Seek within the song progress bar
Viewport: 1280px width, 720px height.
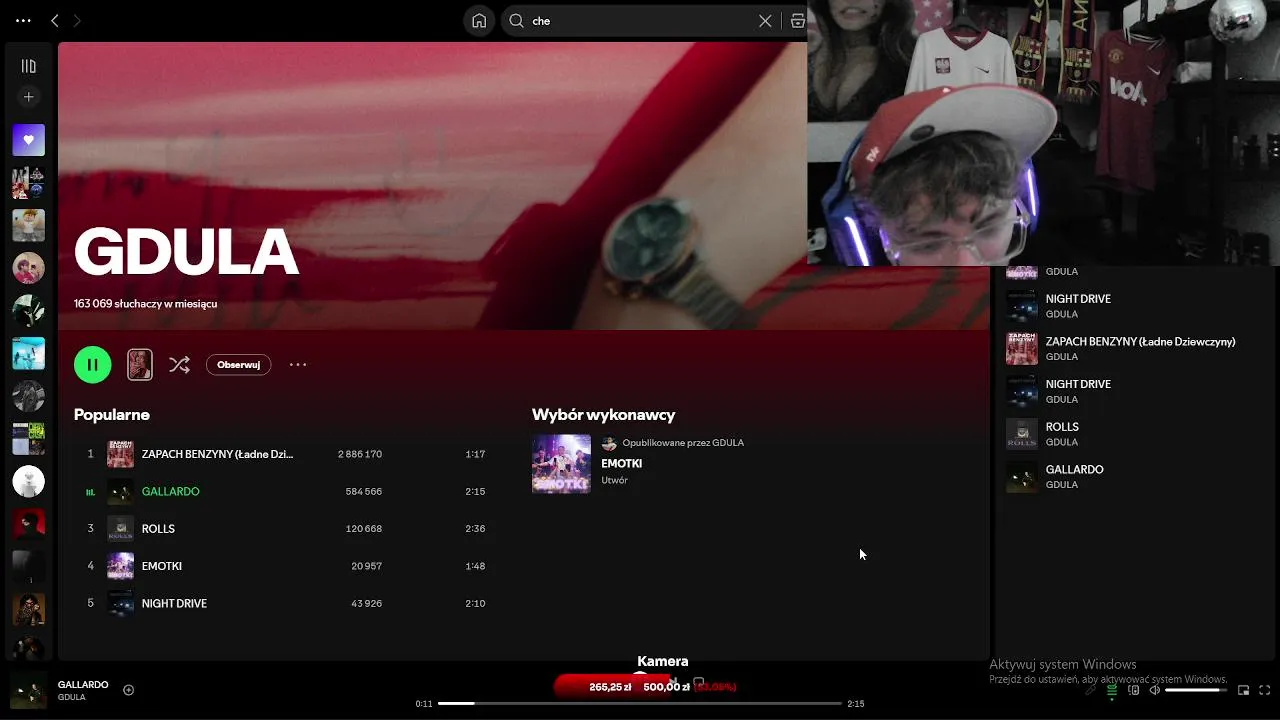click(x=640, y=703)
